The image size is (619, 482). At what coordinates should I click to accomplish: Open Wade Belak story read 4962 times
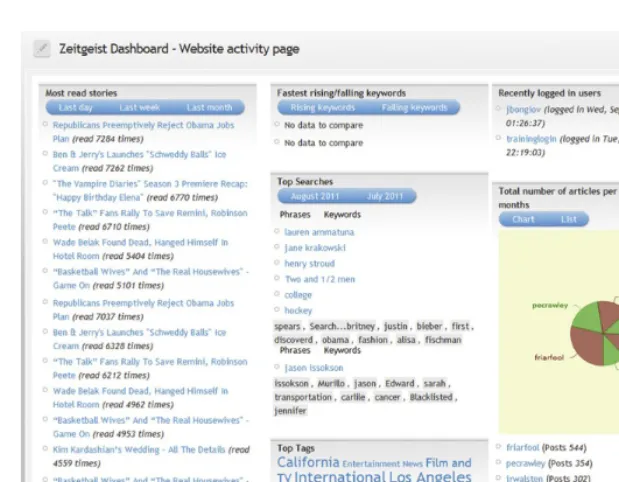click(x=141, y=398)
